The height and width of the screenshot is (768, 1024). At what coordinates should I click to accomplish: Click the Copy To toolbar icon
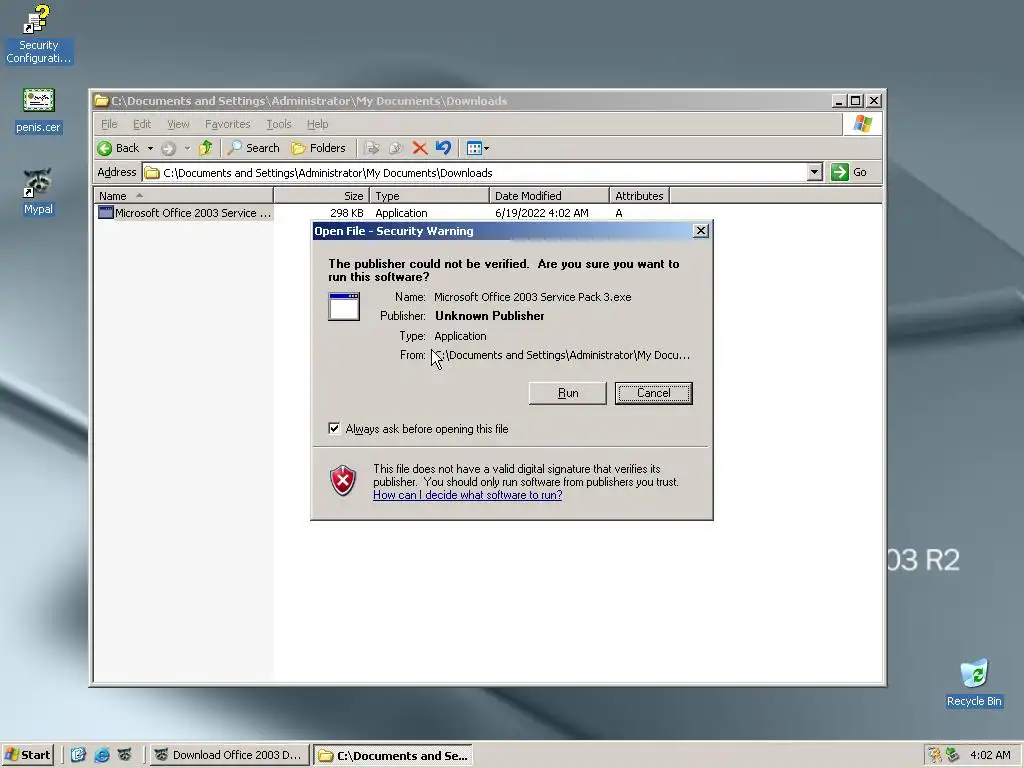point(396,148)
